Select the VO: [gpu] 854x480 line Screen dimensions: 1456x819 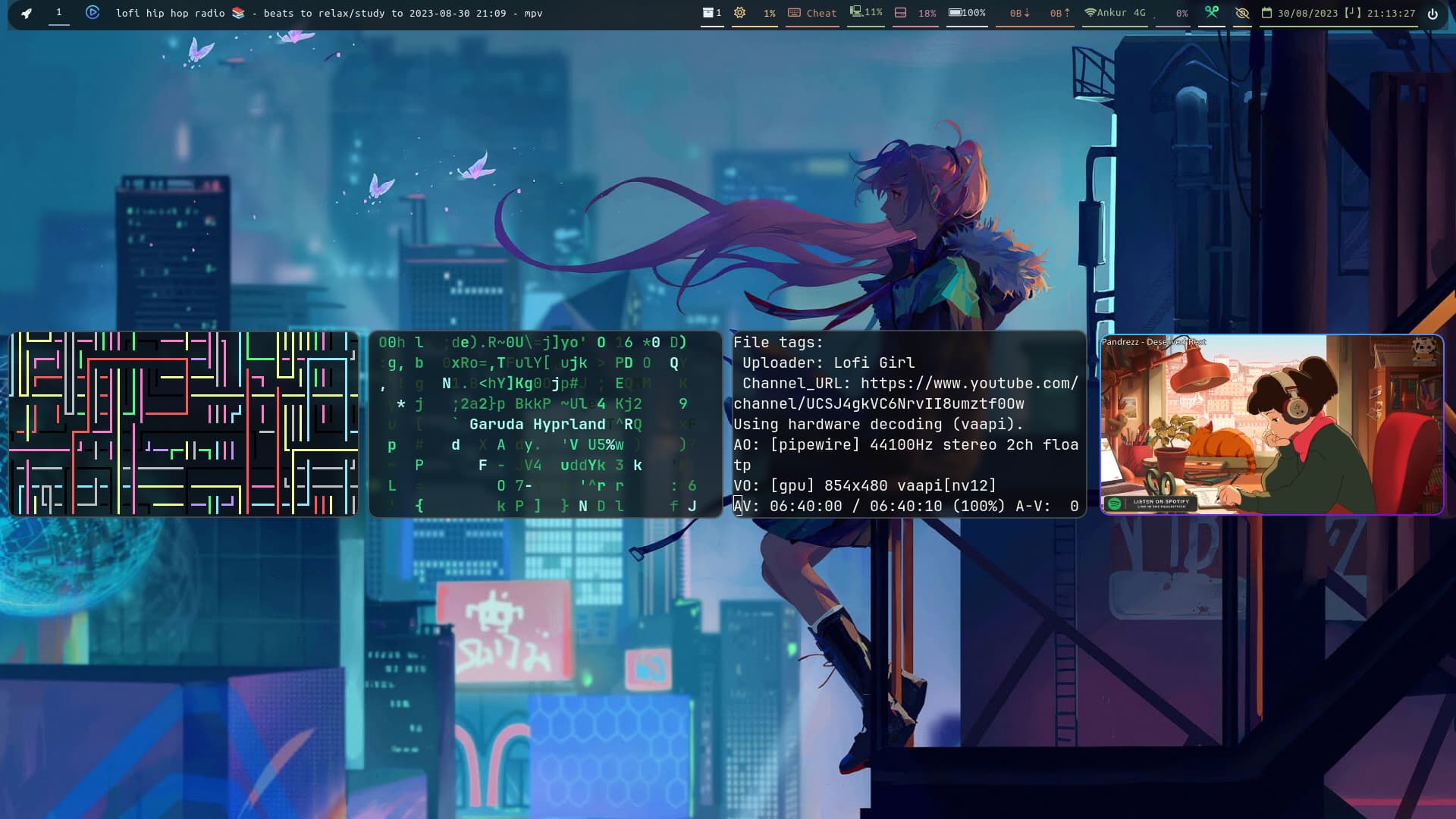coord(864,485)
